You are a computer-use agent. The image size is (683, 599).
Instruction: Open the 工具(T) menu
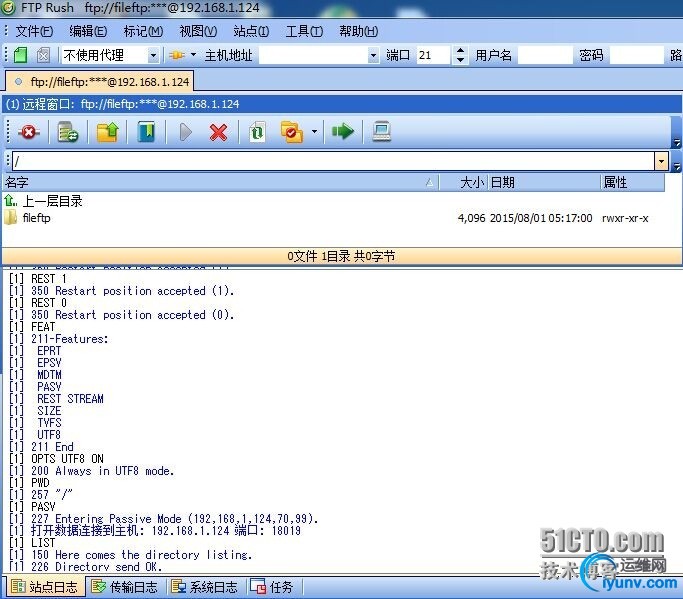coord(304,31)
